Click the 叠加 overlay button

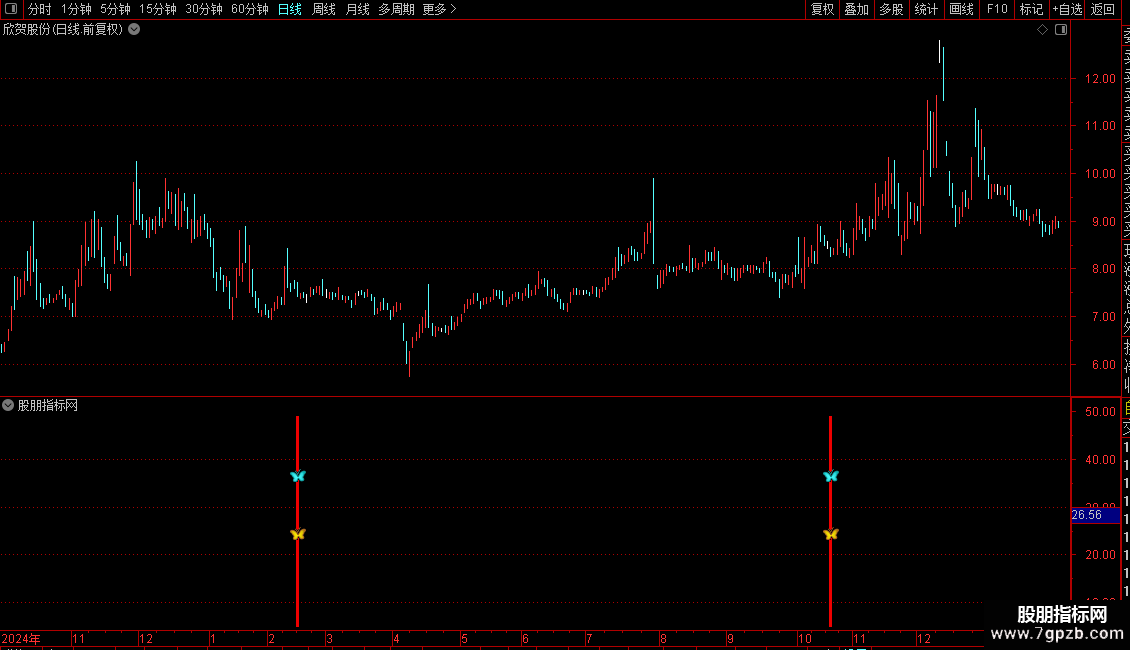point(857,9)
